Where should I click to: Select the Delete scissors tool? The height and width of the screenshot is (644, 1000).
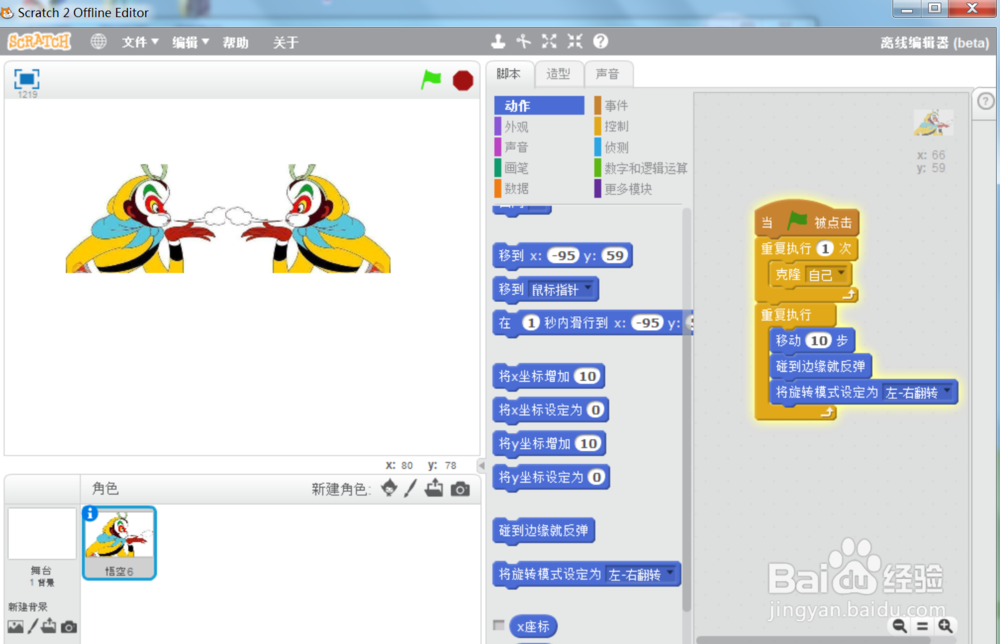pyautogui.click(x=524, y=42)
